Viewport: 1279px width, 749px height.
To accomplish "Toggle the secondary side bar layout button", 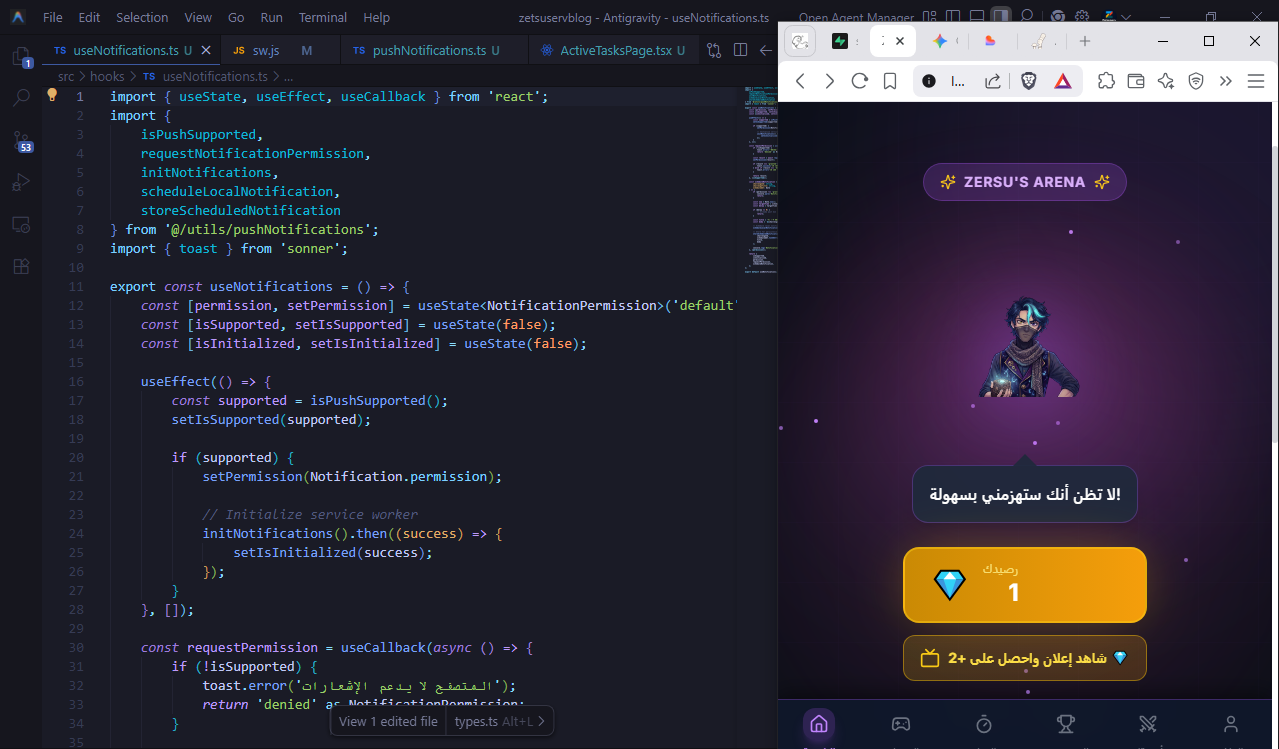I will coord(1001,17).
